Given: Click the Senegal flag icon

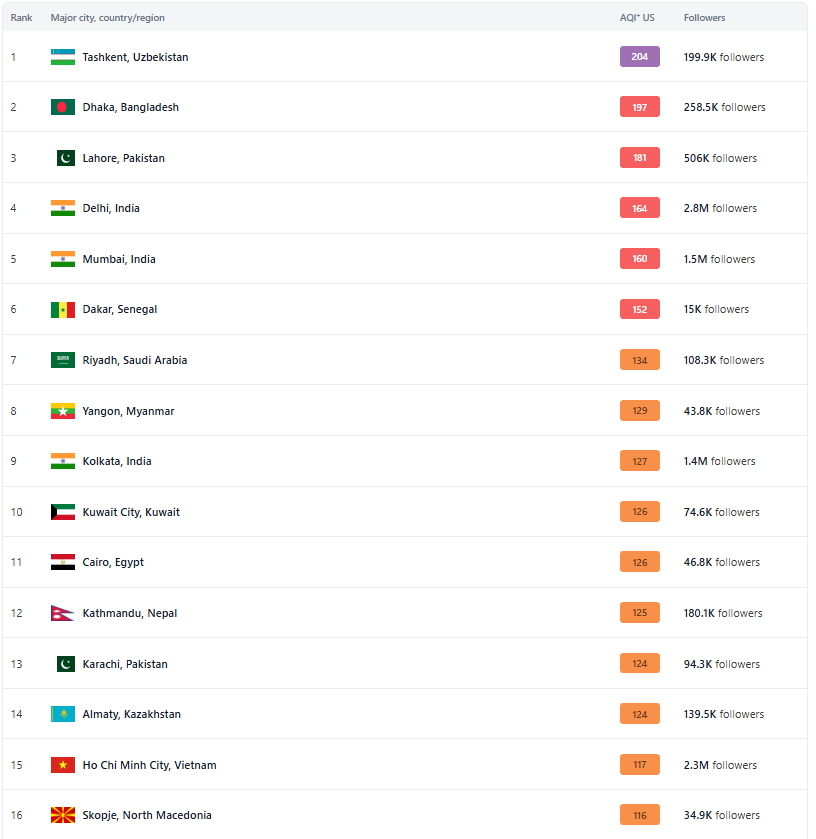Looking at the screenshot, I should pyautogui.click(x=63, y=309).
